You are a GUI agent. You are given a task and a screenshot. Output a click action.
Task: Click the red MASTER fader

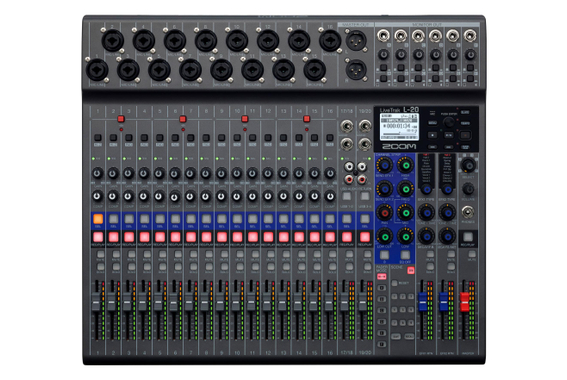(464, 302)
